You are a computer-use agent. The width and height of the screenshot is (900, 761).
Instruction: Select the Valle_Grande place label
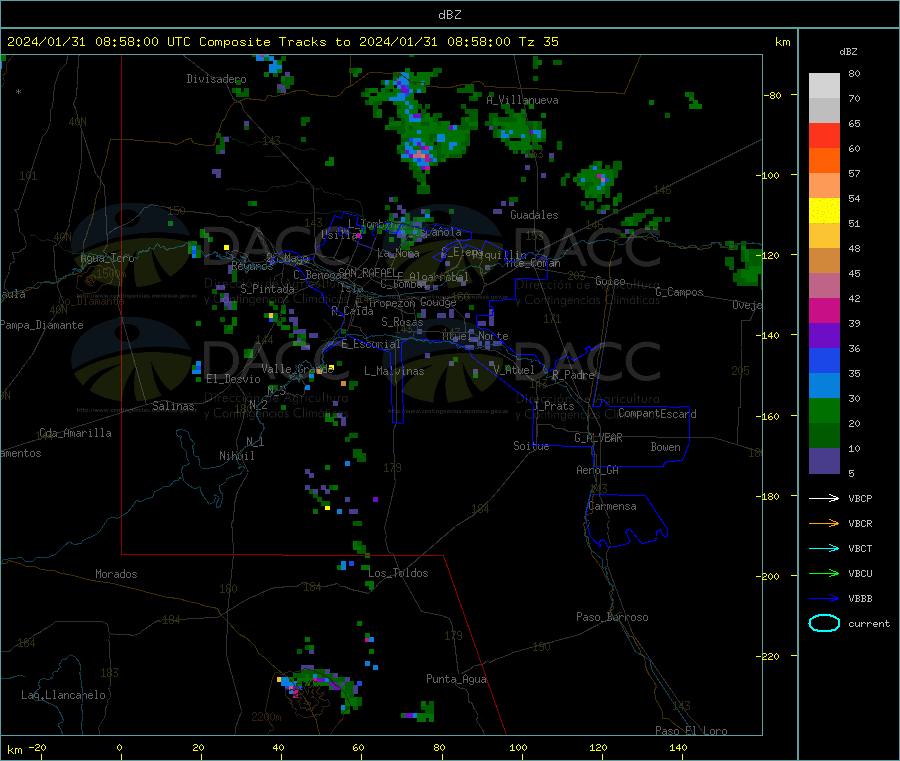pyautogui.click(x=298, y=369)
